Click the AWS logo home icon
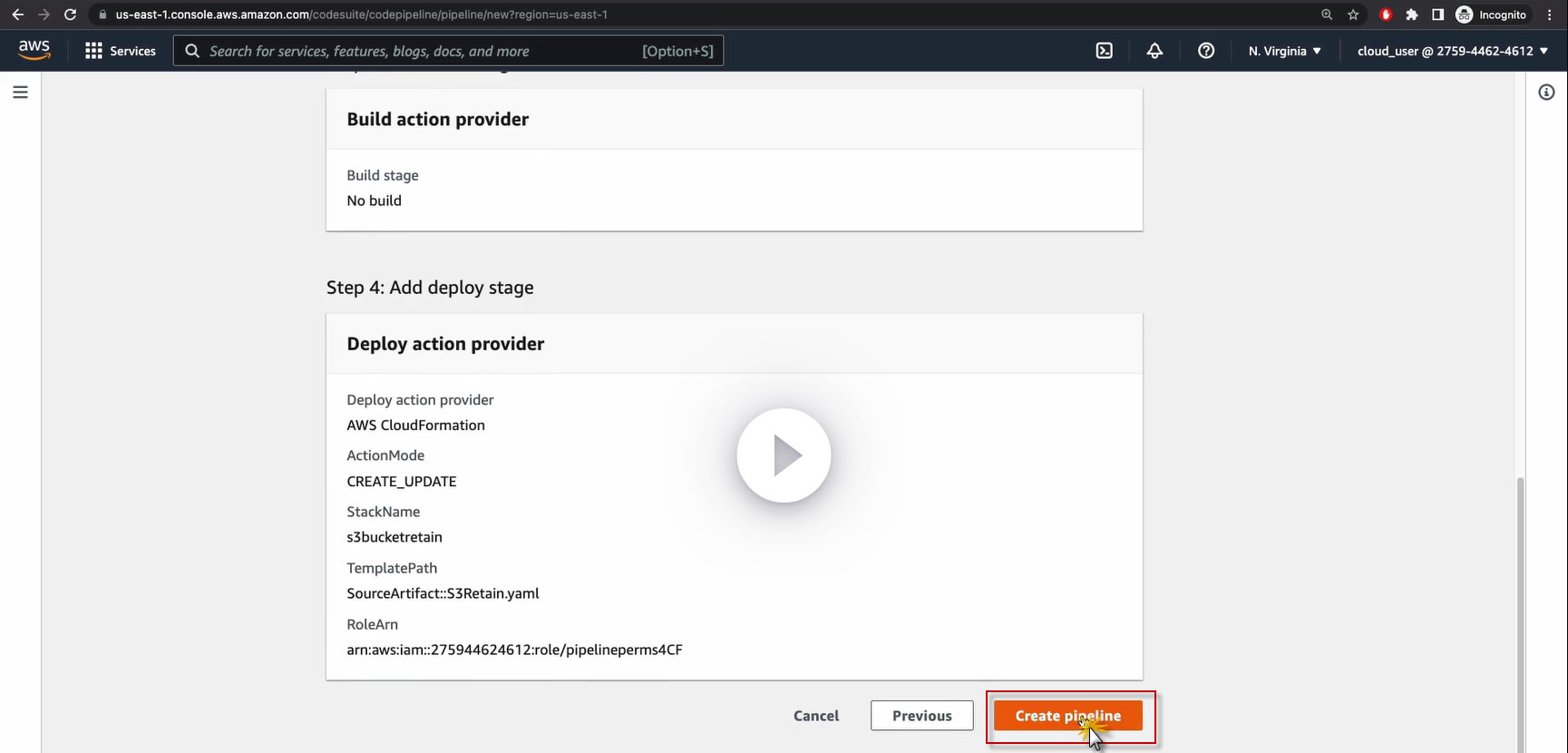The height and width of the screenshot is (753, 1568). (34, 51)
